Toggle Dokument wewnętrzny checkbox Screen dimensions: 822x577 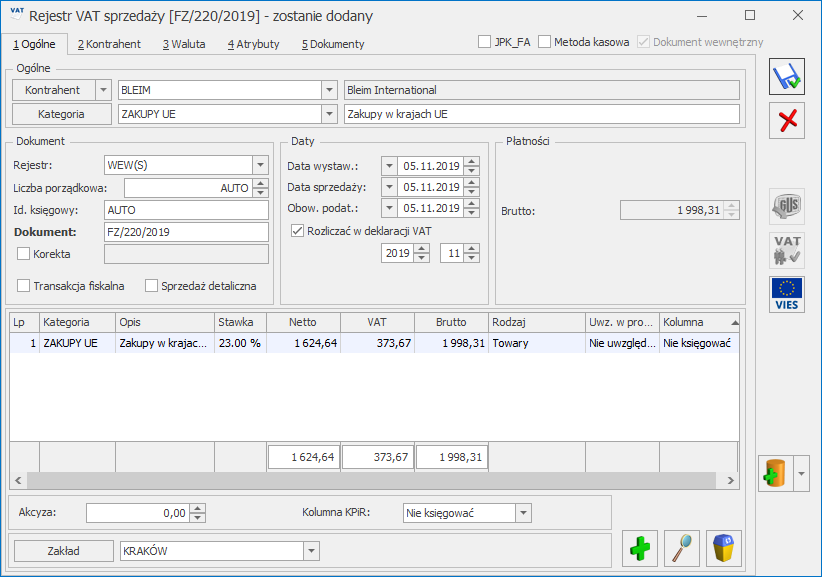pos(643,42)
